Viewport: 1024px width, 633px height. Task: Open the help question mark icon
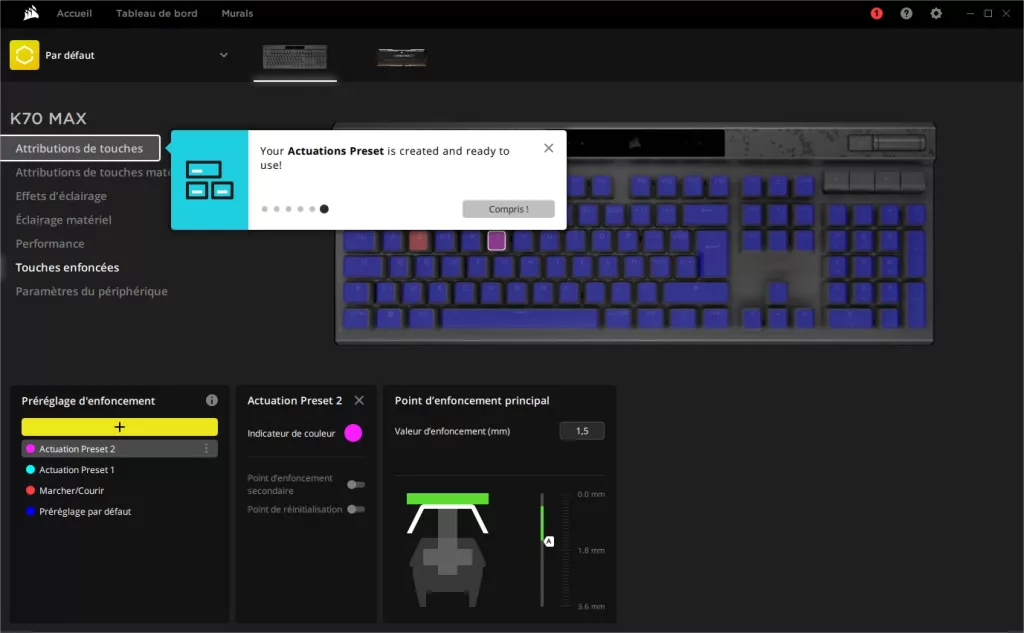point(906,13)
